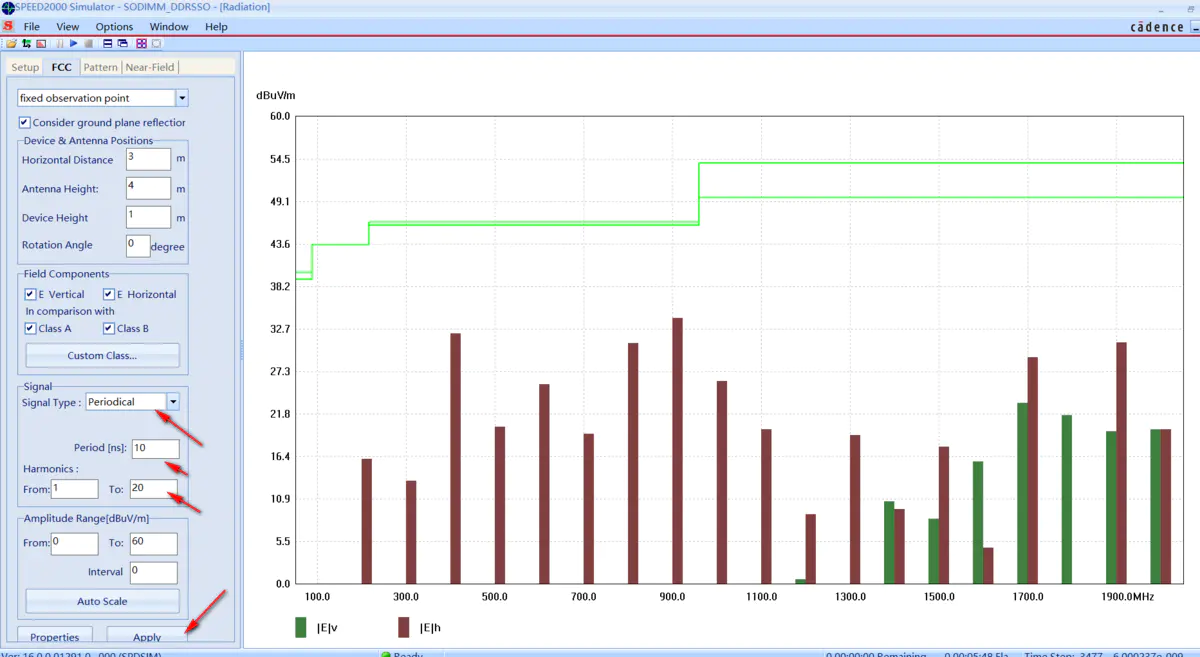Click the green arrows layout icon in toolbar

[x=26, y=44]
